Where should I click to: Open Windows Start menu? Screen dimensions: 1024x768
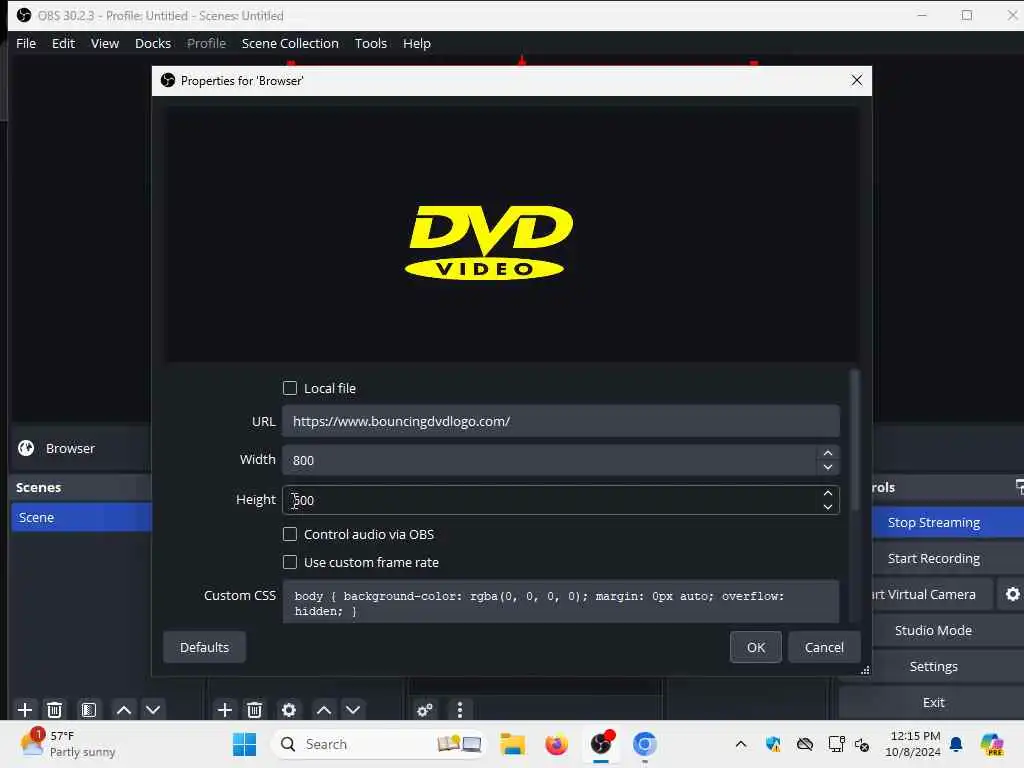pyautogui.click(x=245, y=744)
